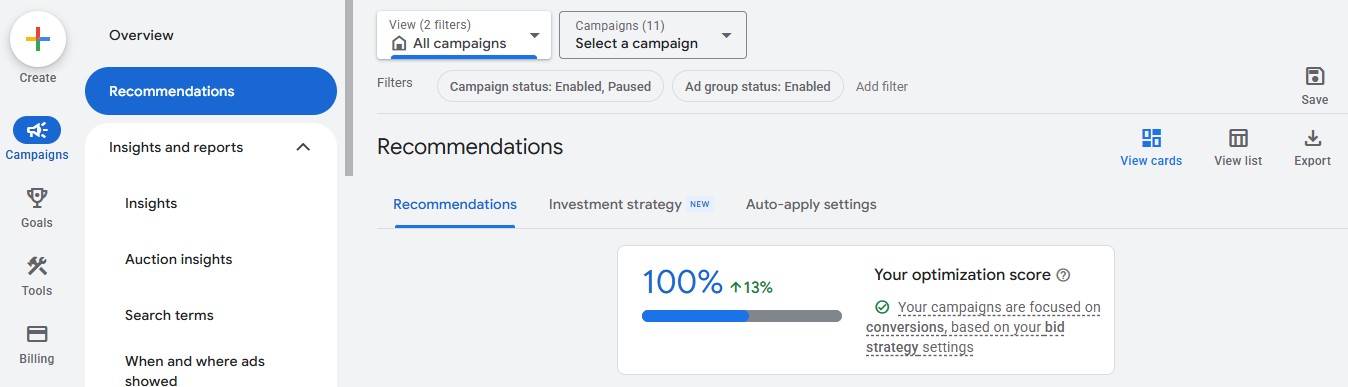
Task: Click the optimization score progress bar
Action: pyautogui.click(x=742, y=316)
